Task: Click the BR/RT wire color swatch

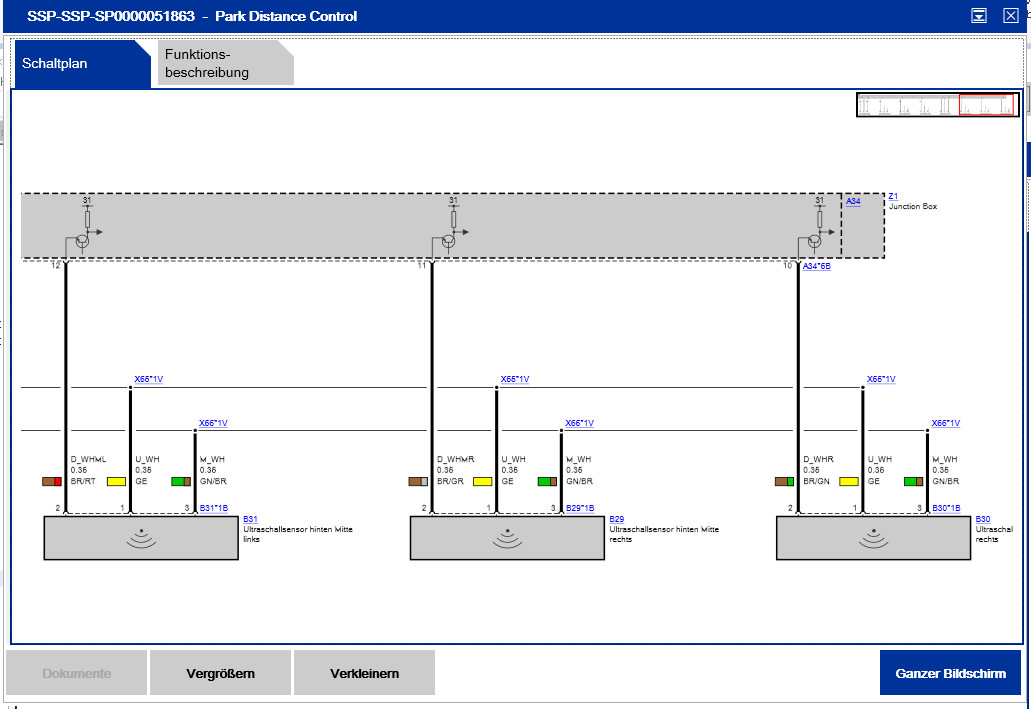Action: click(52, 481)
